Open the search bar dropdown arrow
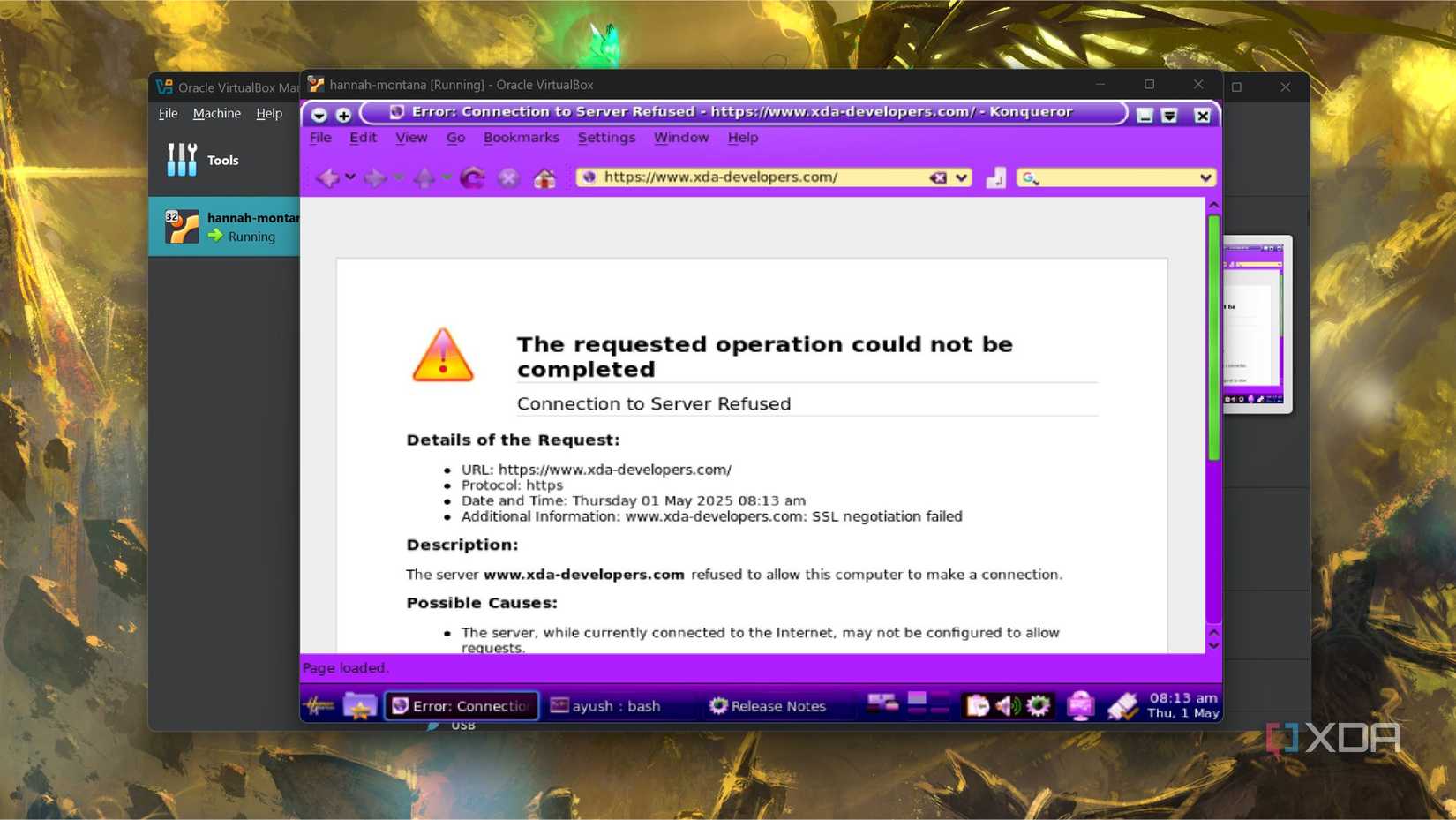The height and width of the screenshot is (820, 1456). [1205, 177]
